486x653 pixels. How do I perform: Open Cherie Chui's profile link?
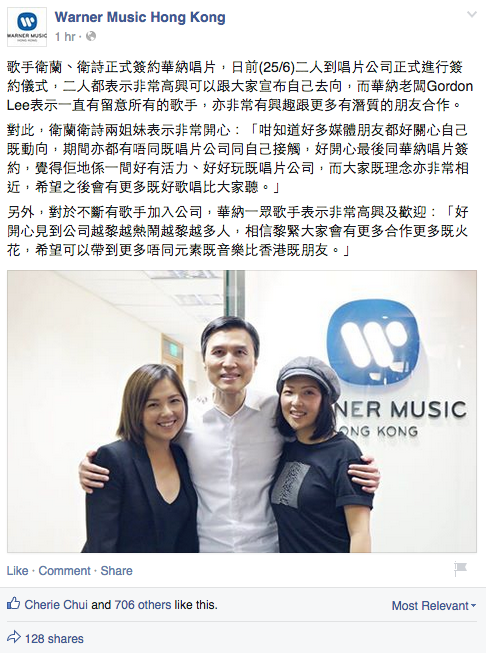(56, 605)
